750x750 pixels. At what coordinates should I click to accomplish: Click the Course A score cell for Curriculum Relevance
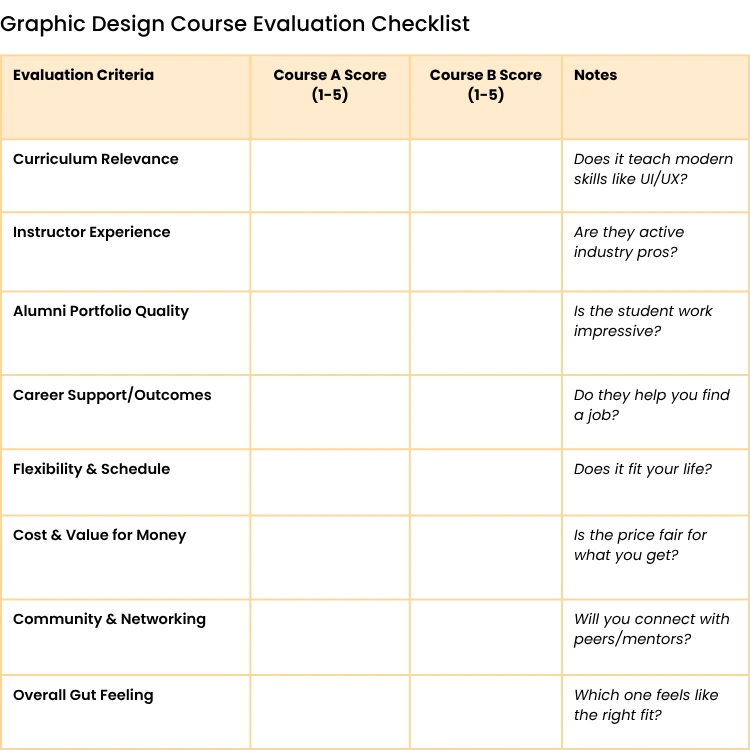tap(330, 175)
